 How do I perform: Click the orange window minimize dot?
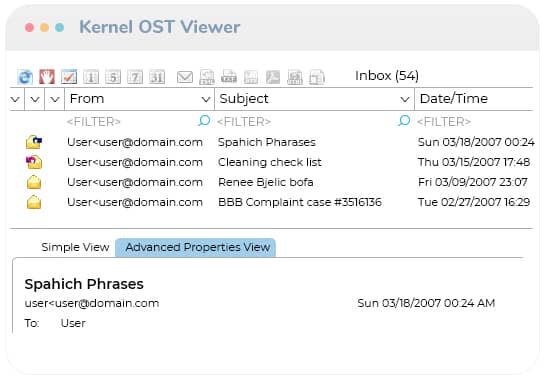tap(44, 27)
